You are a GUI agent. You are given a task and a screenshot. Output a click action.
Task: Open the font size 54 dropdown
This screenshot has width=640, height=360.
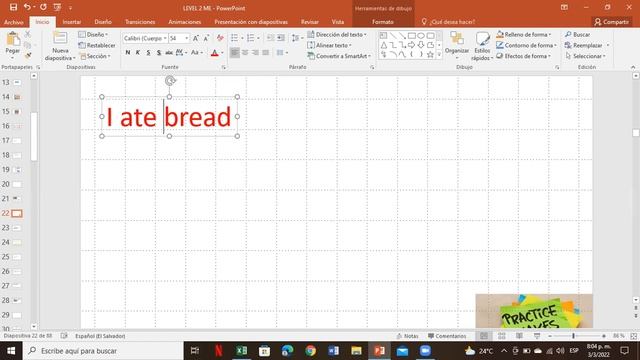pyautogui.click(x=187, y=38)
